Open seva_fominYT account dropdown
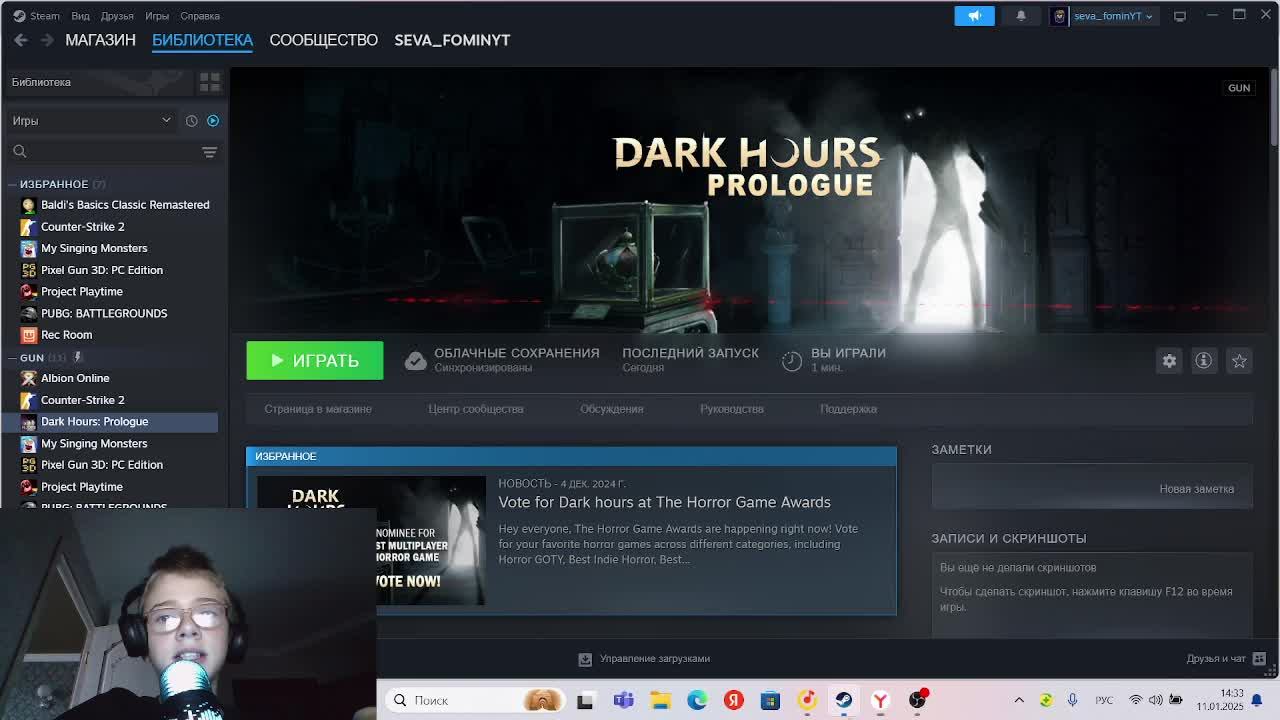The image size is (1280, 720). pos(1105,16)
